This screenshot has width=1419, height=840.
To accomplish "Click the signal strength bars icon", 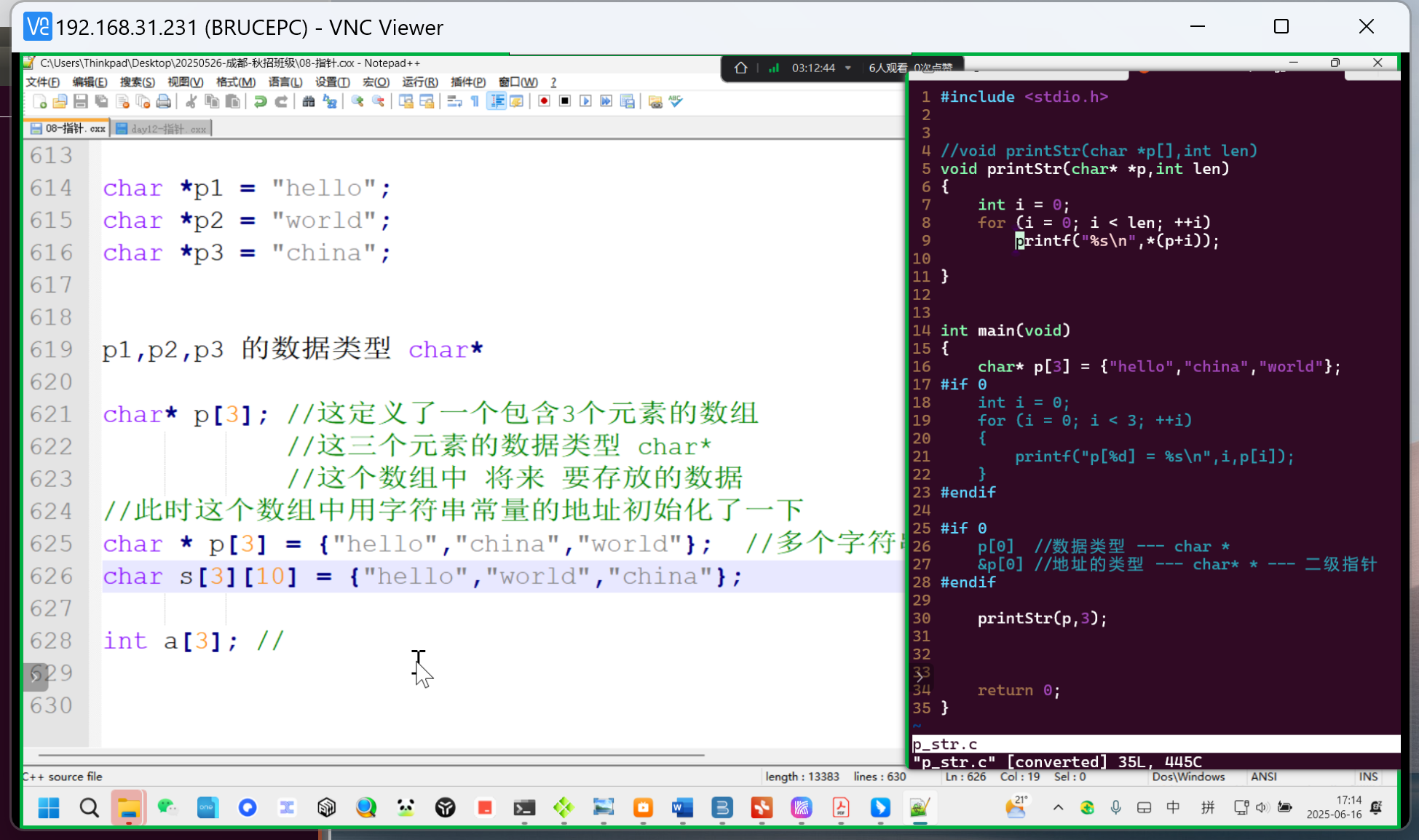I will pos(774,68).
